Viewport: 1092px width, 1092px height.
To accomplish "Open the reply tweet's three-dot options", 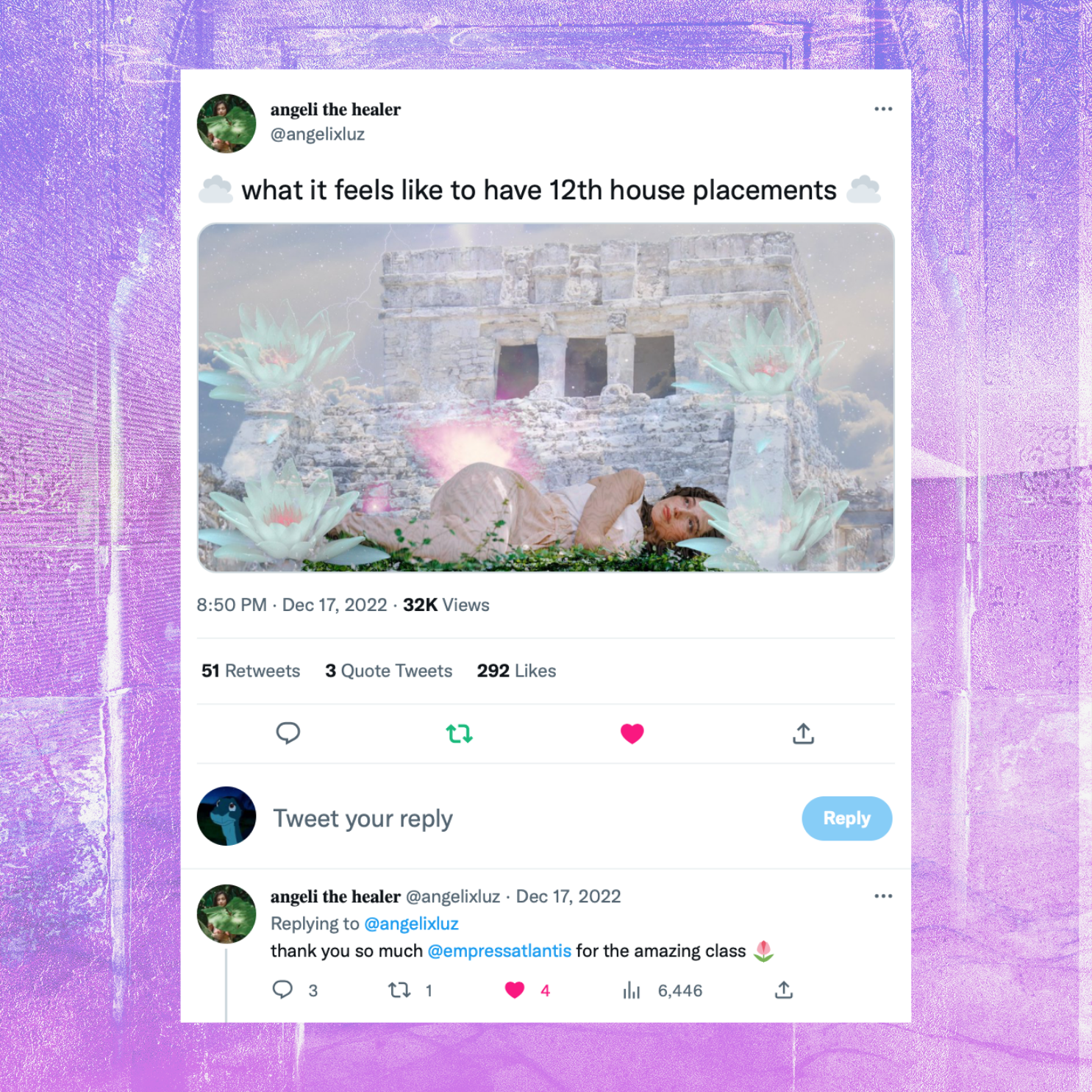I will pos(882,896).
